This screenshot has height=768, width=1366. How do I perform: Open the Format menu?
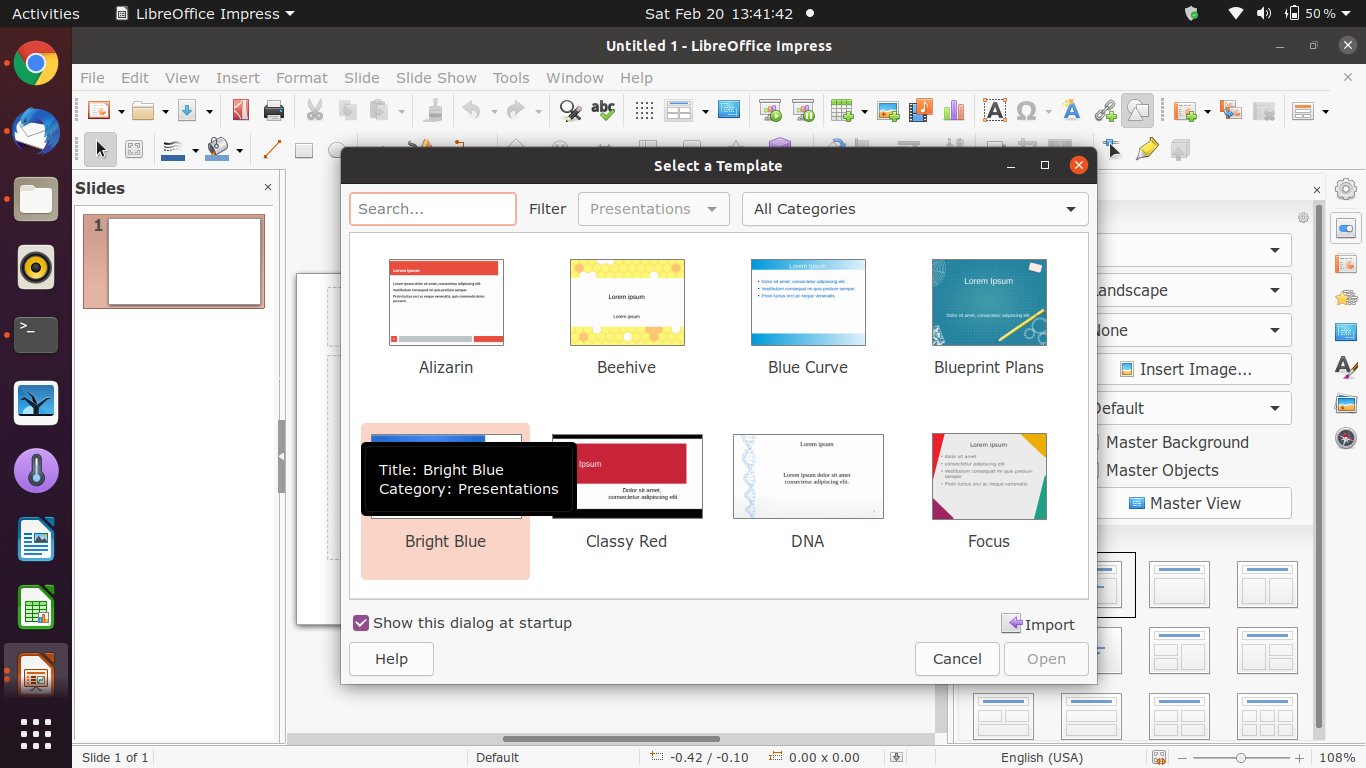[301, 78]
